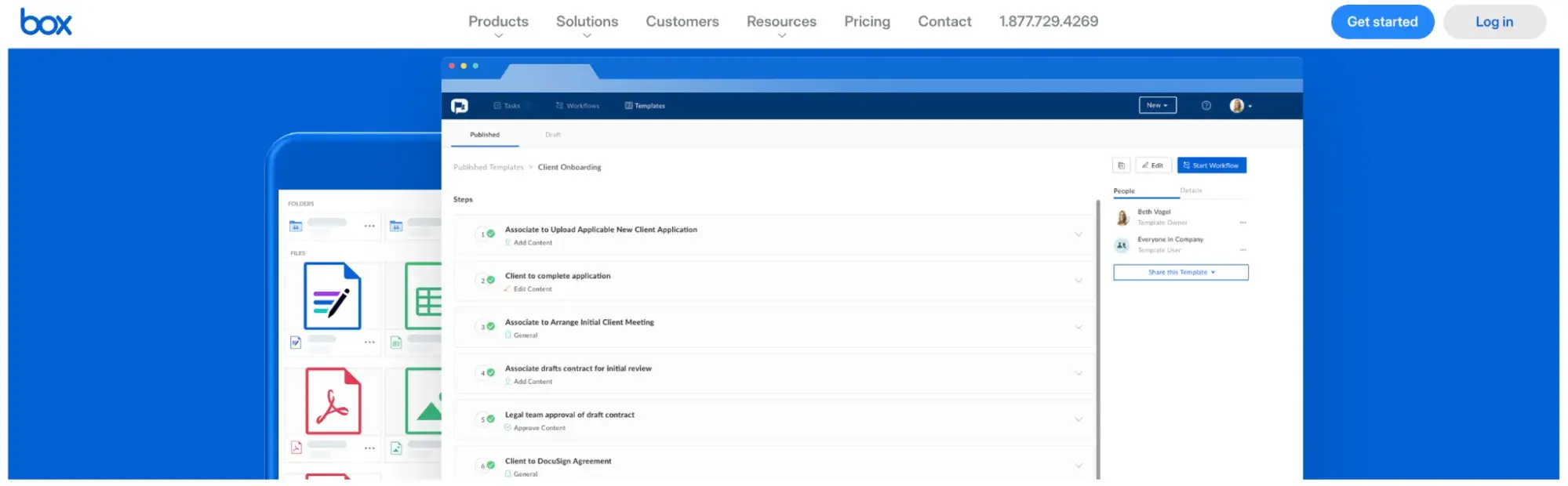This screenshot has width=1568, height=486.
Task: Switch to the Details tab
Action: point(1191,190)
